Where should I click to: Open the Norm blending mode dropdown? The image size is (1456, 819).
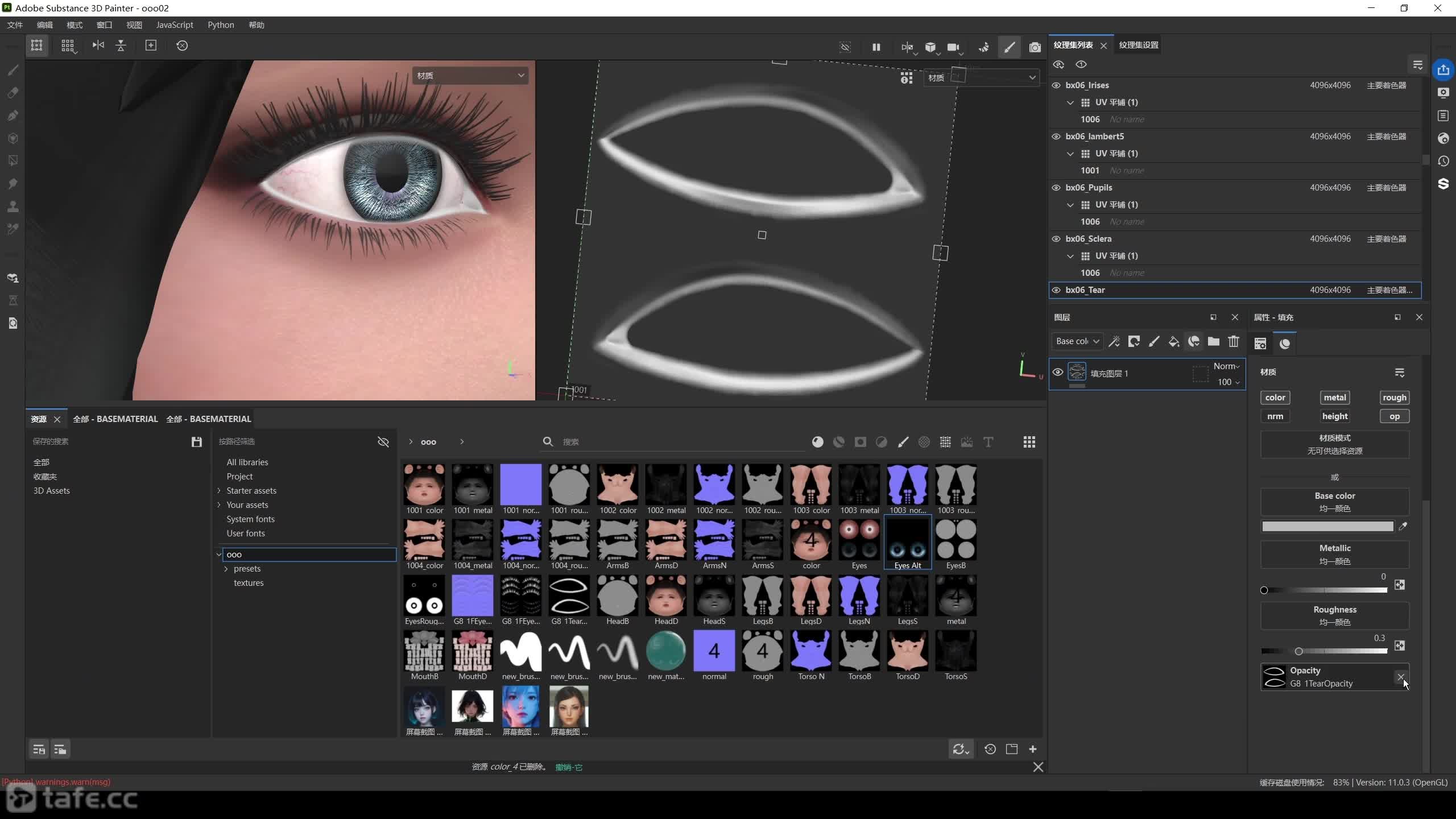point(1227,366)
